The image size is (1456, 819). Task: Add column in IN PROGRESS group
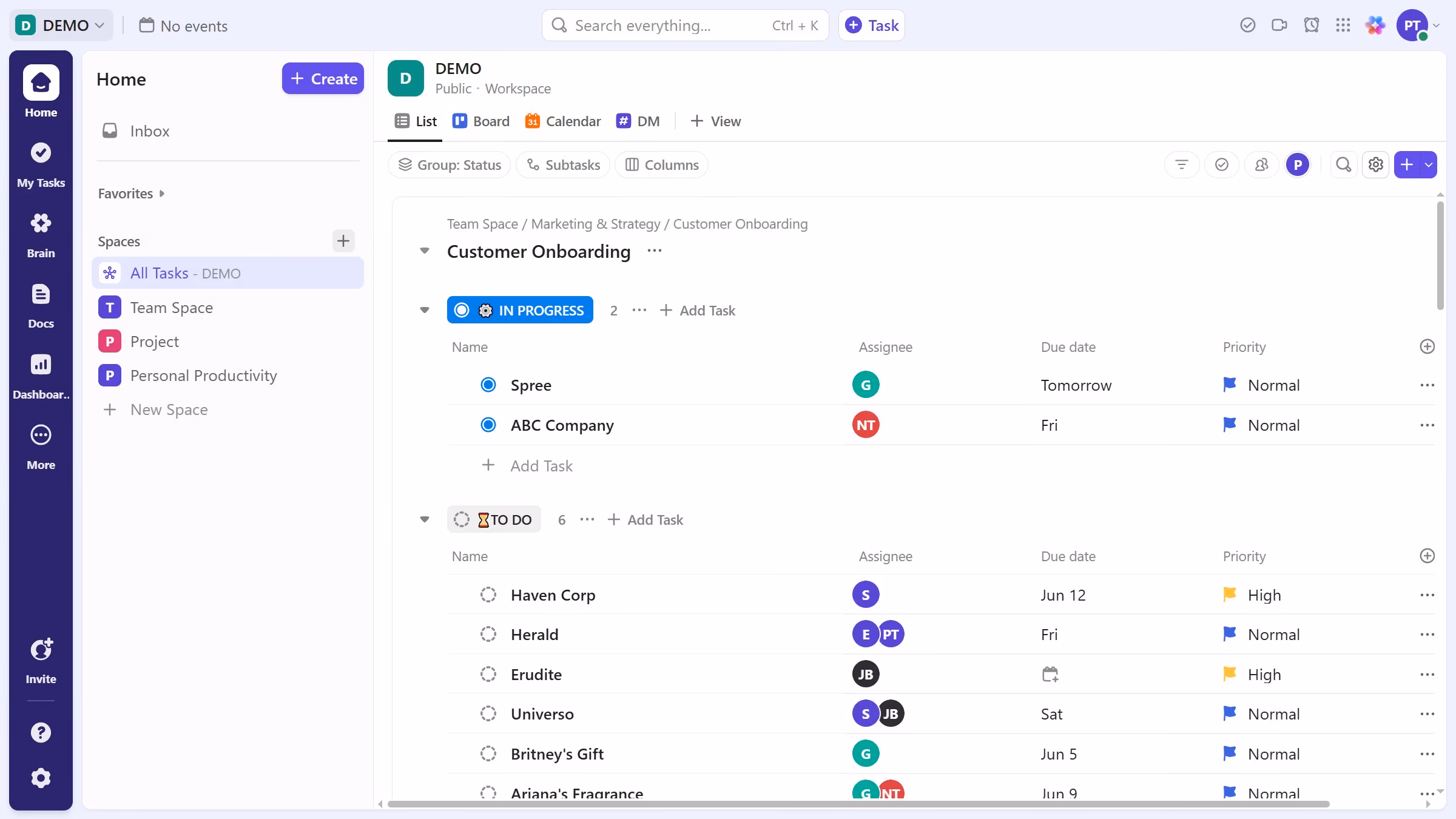coord(1427,346)
